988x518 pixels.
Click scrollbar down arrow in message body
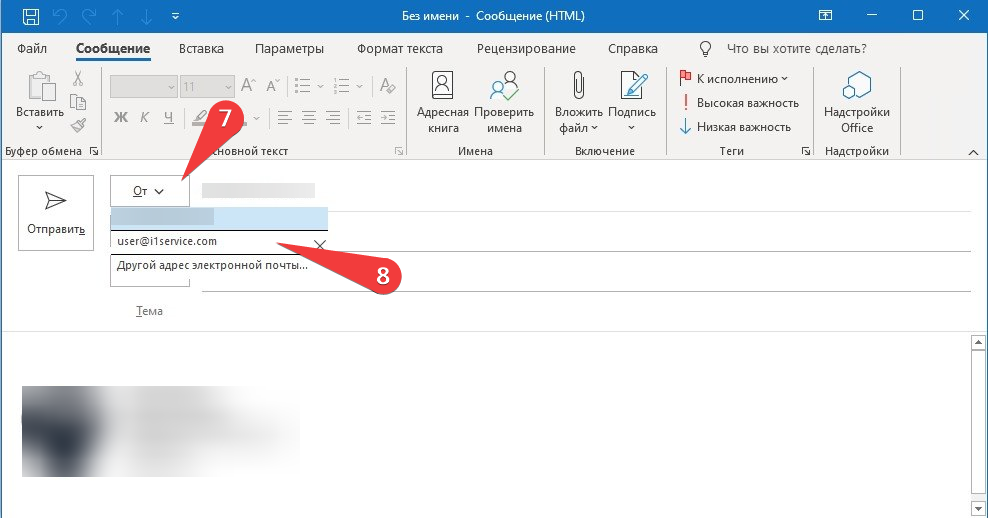978,508
